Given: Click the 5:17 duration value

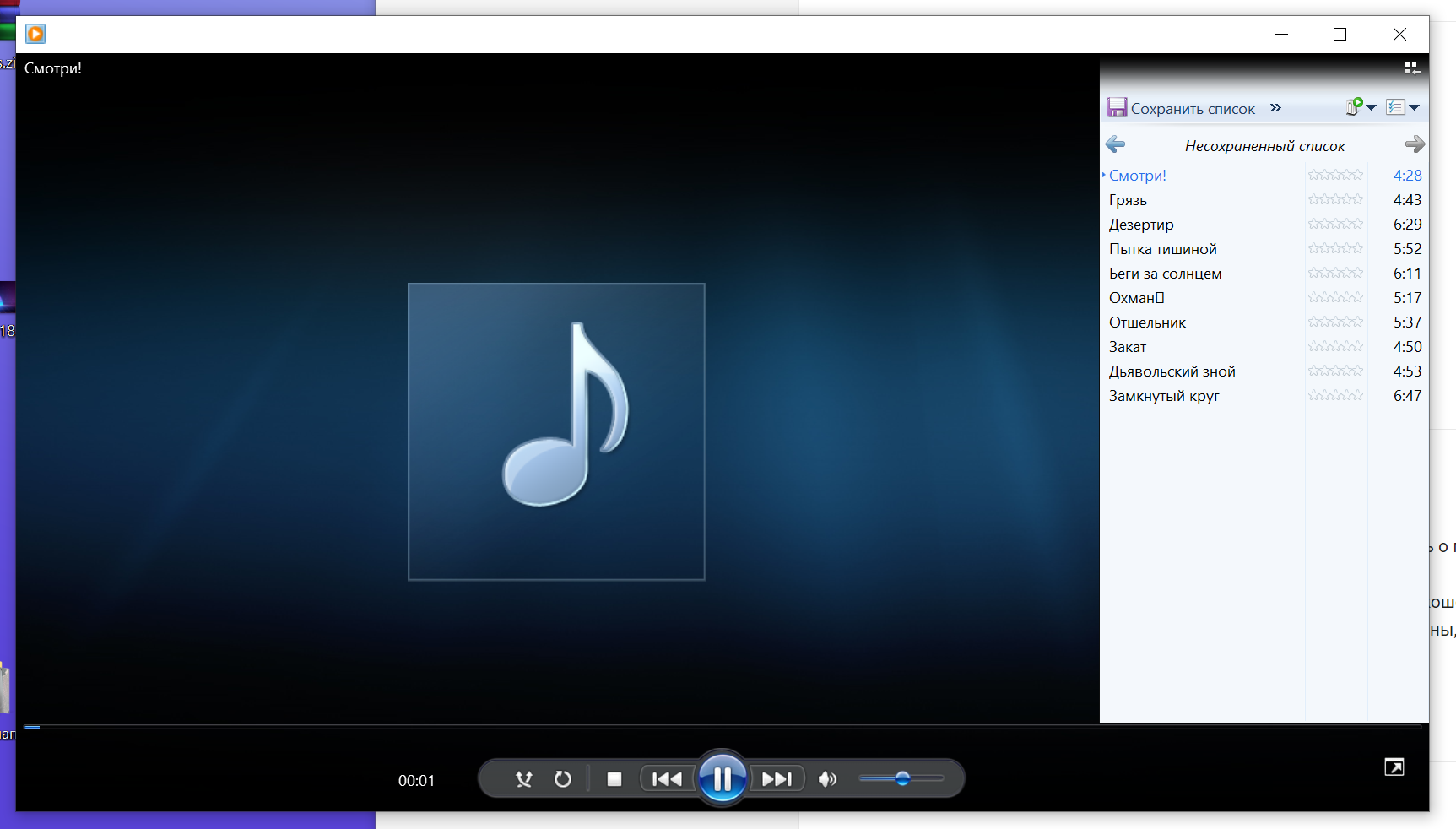Looking at the screenshot, I should 1407,298.
